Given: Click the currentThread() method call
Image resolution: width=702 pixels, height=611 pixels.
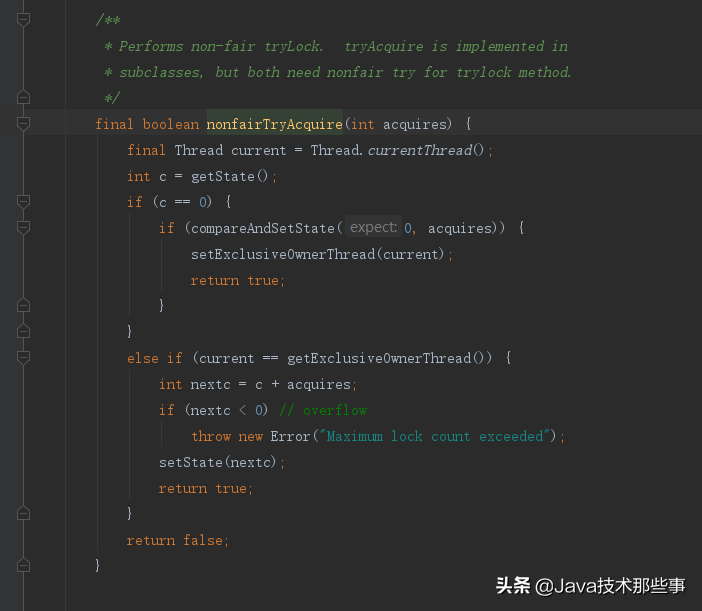Looking at the screenshot, I should [x=426, y=150].
